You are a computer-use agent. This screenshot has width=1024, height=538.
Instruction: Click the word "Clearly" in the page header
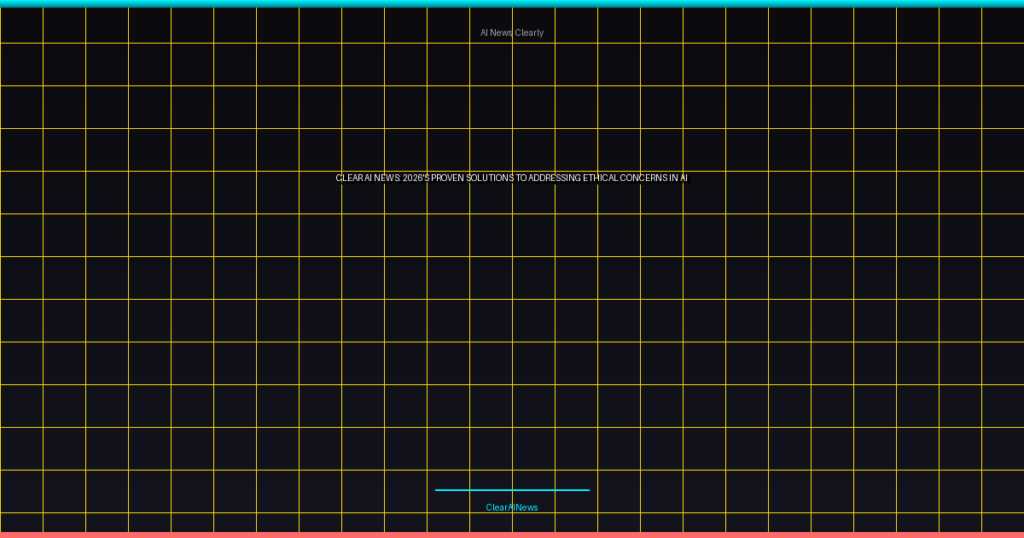(x=530, y=33)
